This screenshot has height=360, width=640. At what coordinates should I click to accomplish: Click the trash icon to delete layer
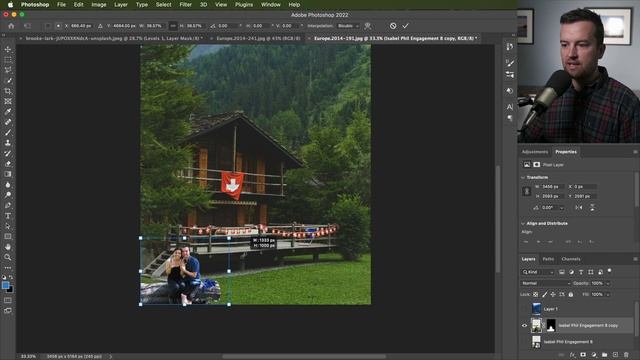pyautogui.click(x=626, y=355)
